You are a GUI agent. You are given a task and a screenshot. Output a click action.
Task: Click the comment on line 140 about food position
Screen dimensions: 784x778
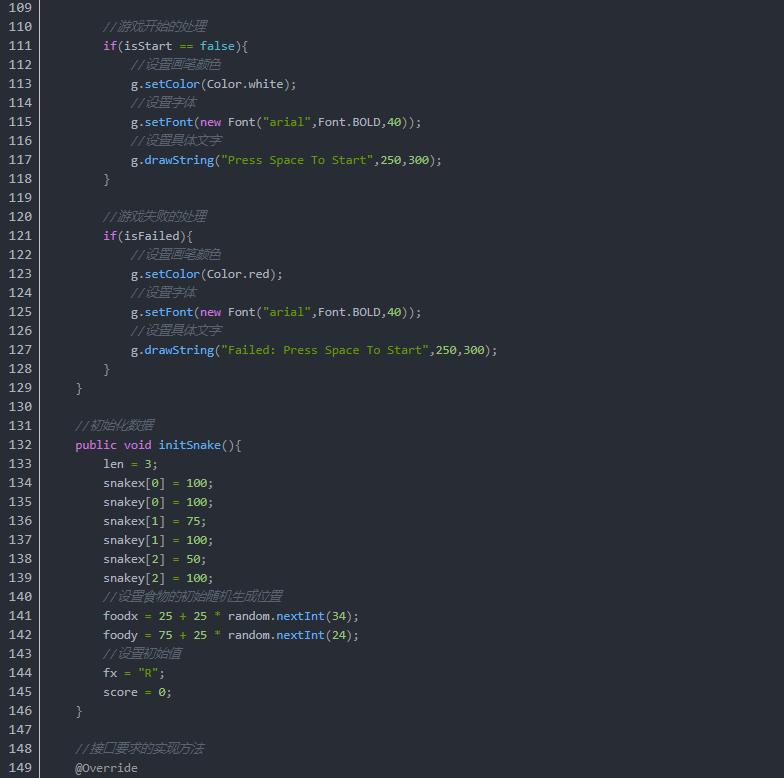click(x=192, y=596)
